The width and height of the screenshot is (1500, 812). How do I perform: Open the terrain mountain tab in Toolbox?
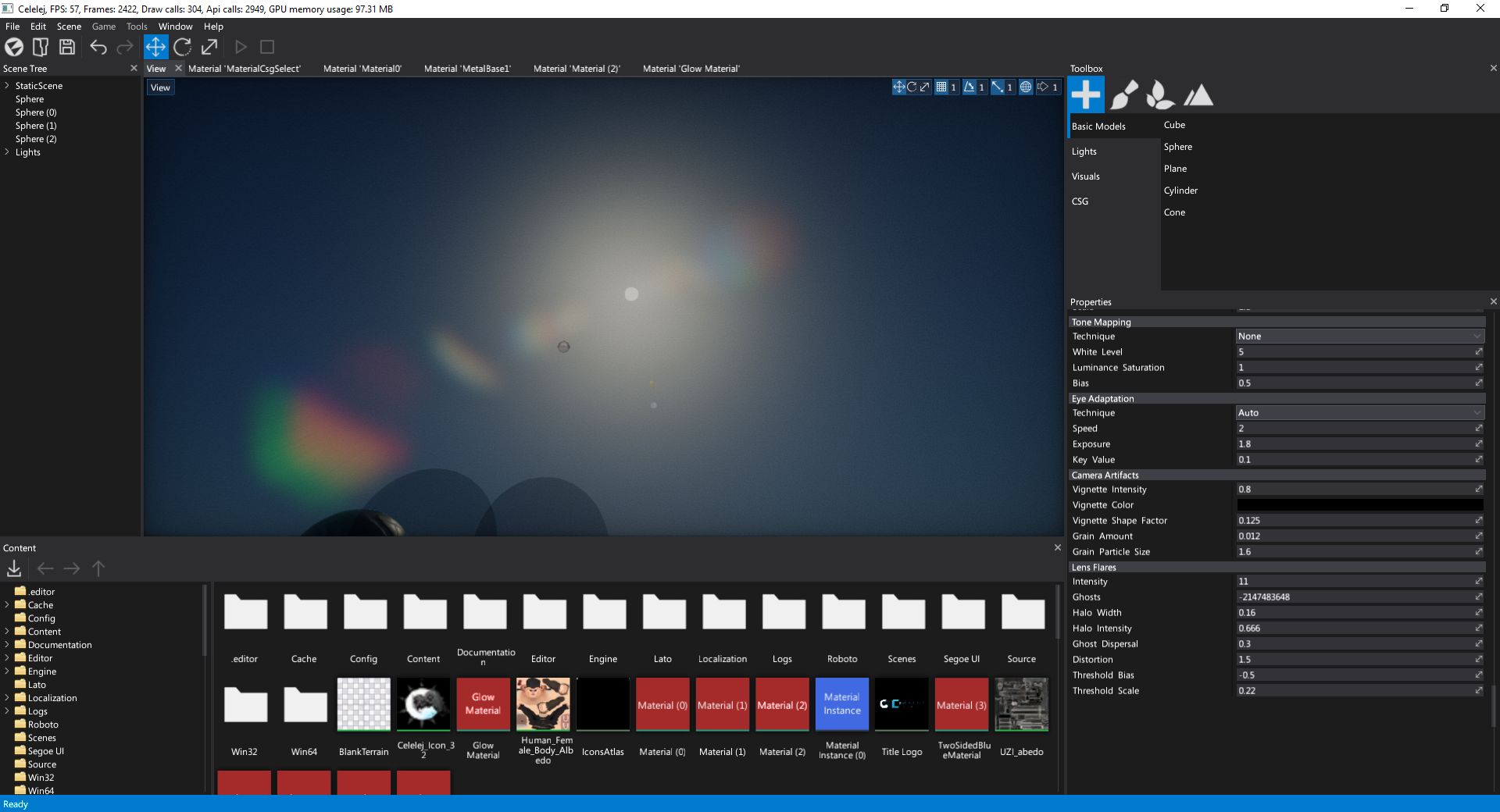coord(1198,95)
